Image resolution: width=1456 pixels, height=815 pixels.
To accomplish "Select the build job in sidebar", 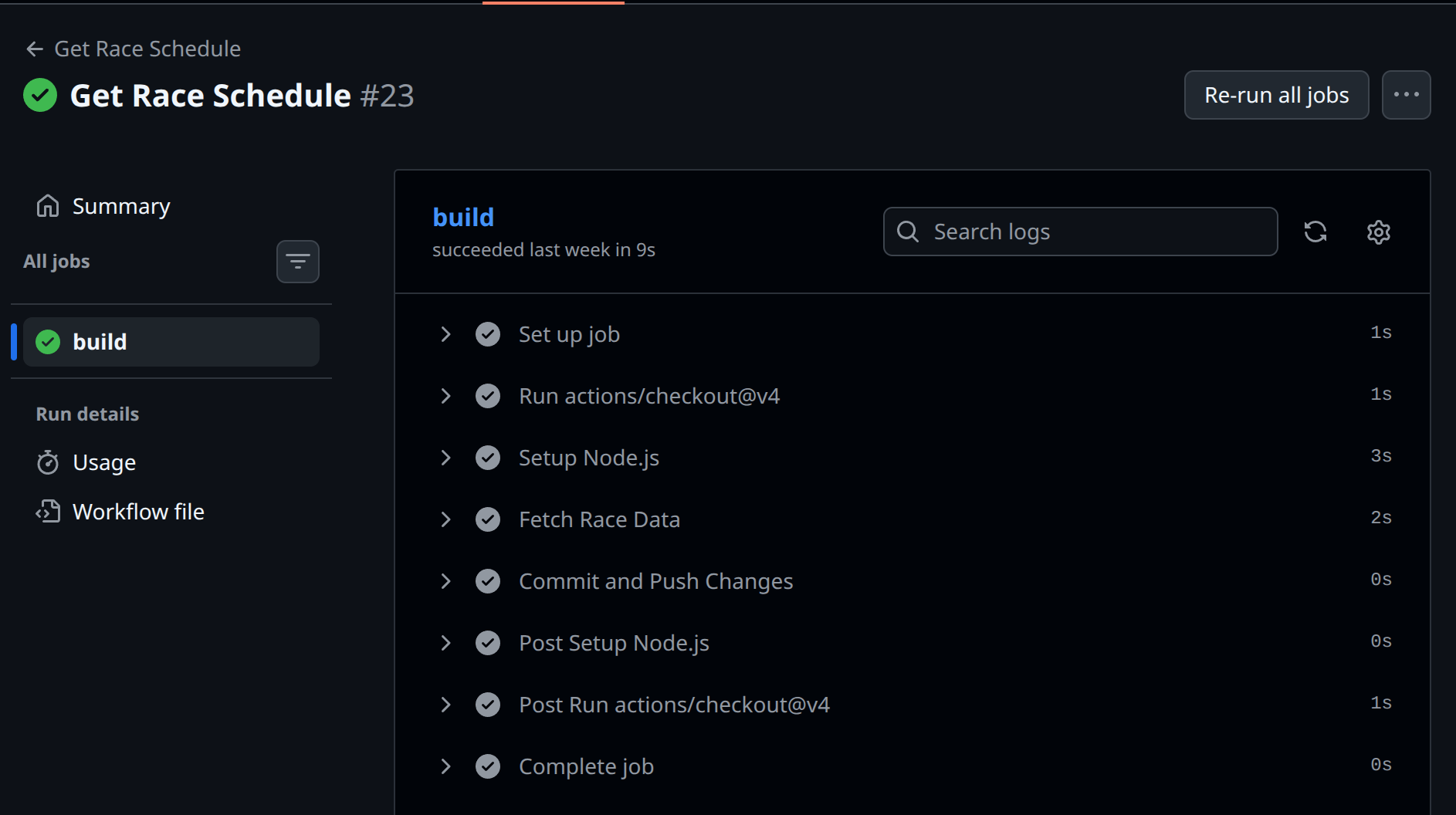I will click(171, 342).
